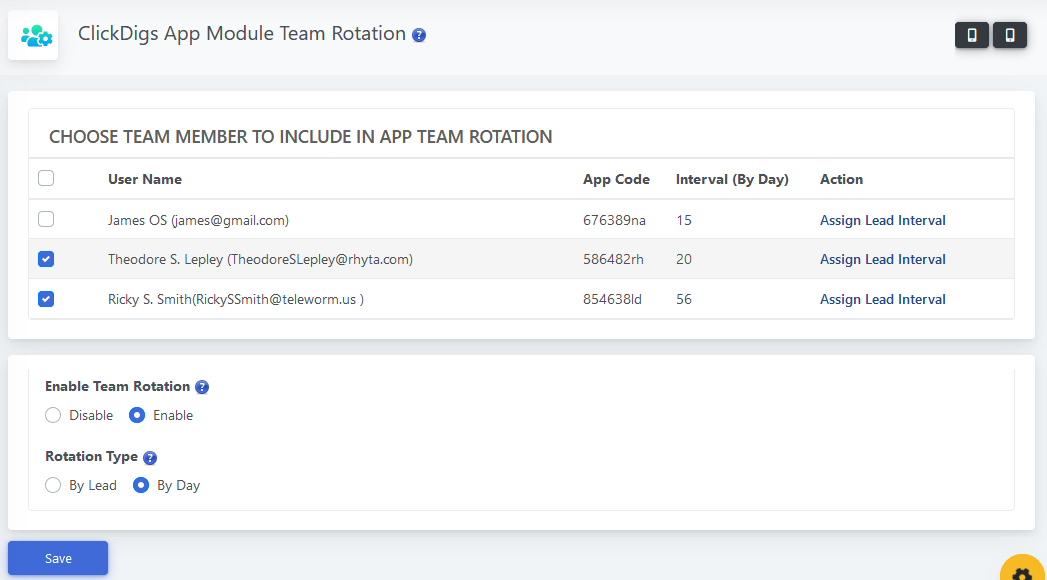Viewport: 1047px width, 580px height.
Task: Choose the By Lead rotation type
Action: pyautogui.click(x=54, y=485)
